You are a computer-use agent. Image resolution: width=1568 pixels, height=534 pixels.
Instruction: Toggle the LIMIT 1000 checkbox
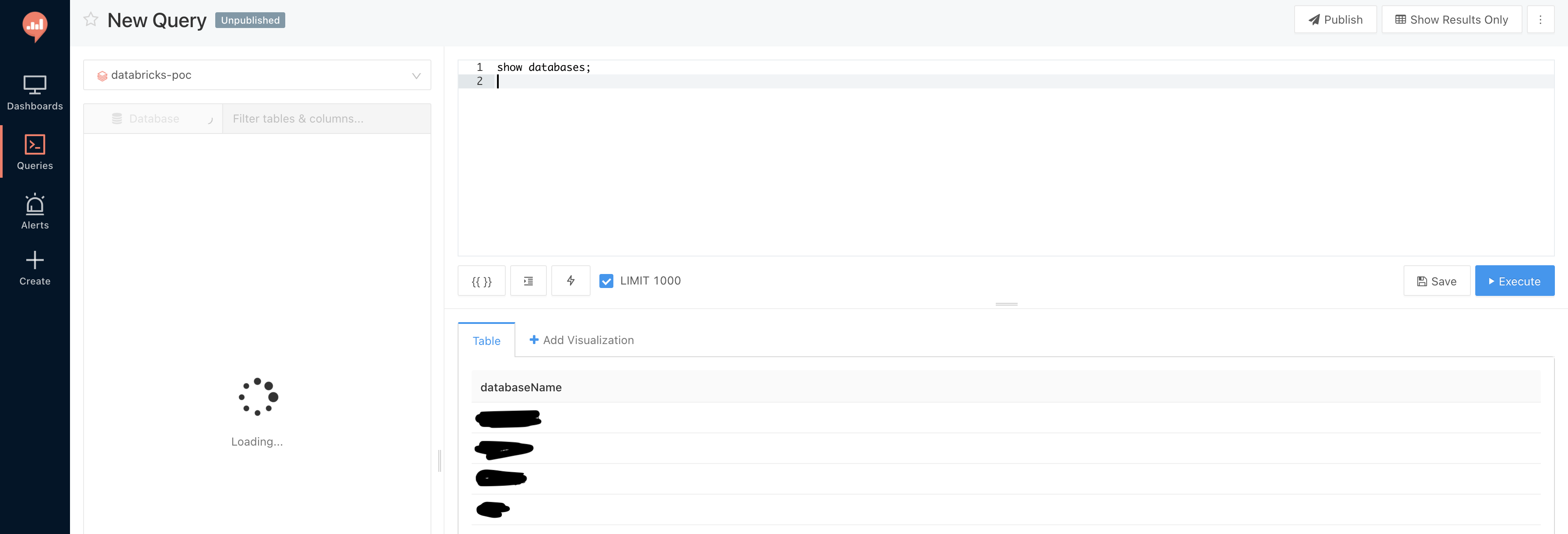tap(606, 281)
